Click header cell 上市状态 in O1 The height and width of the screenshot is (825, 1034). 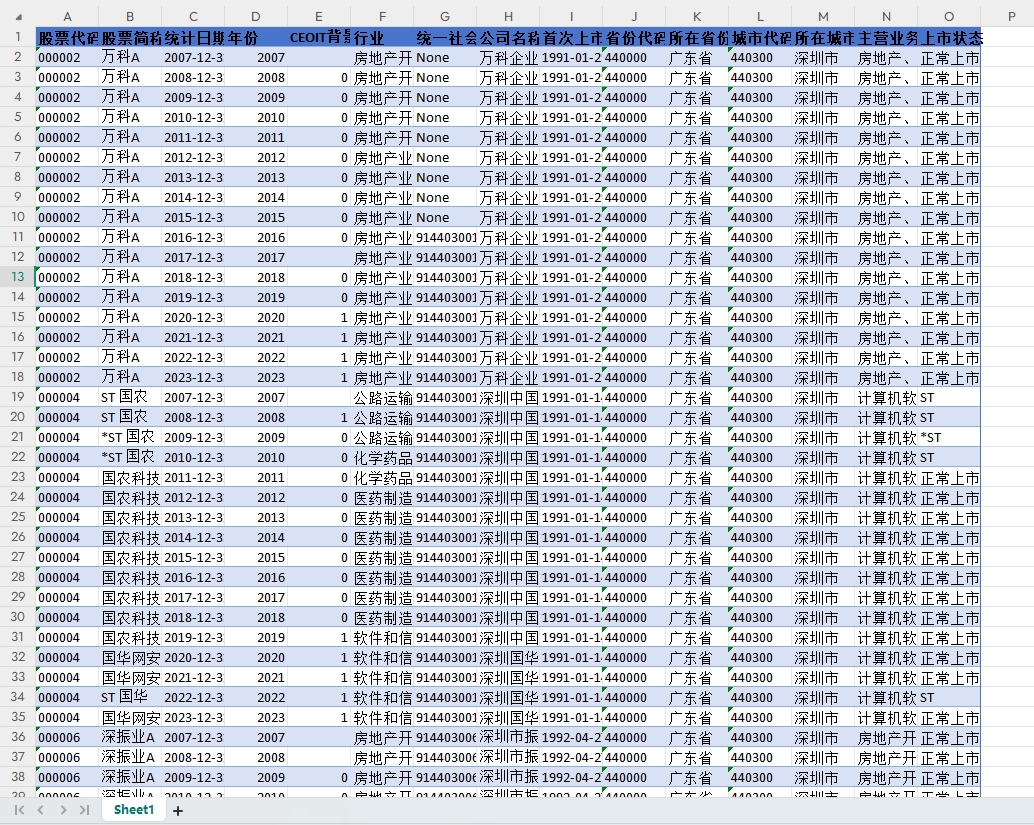pos(949,38)
